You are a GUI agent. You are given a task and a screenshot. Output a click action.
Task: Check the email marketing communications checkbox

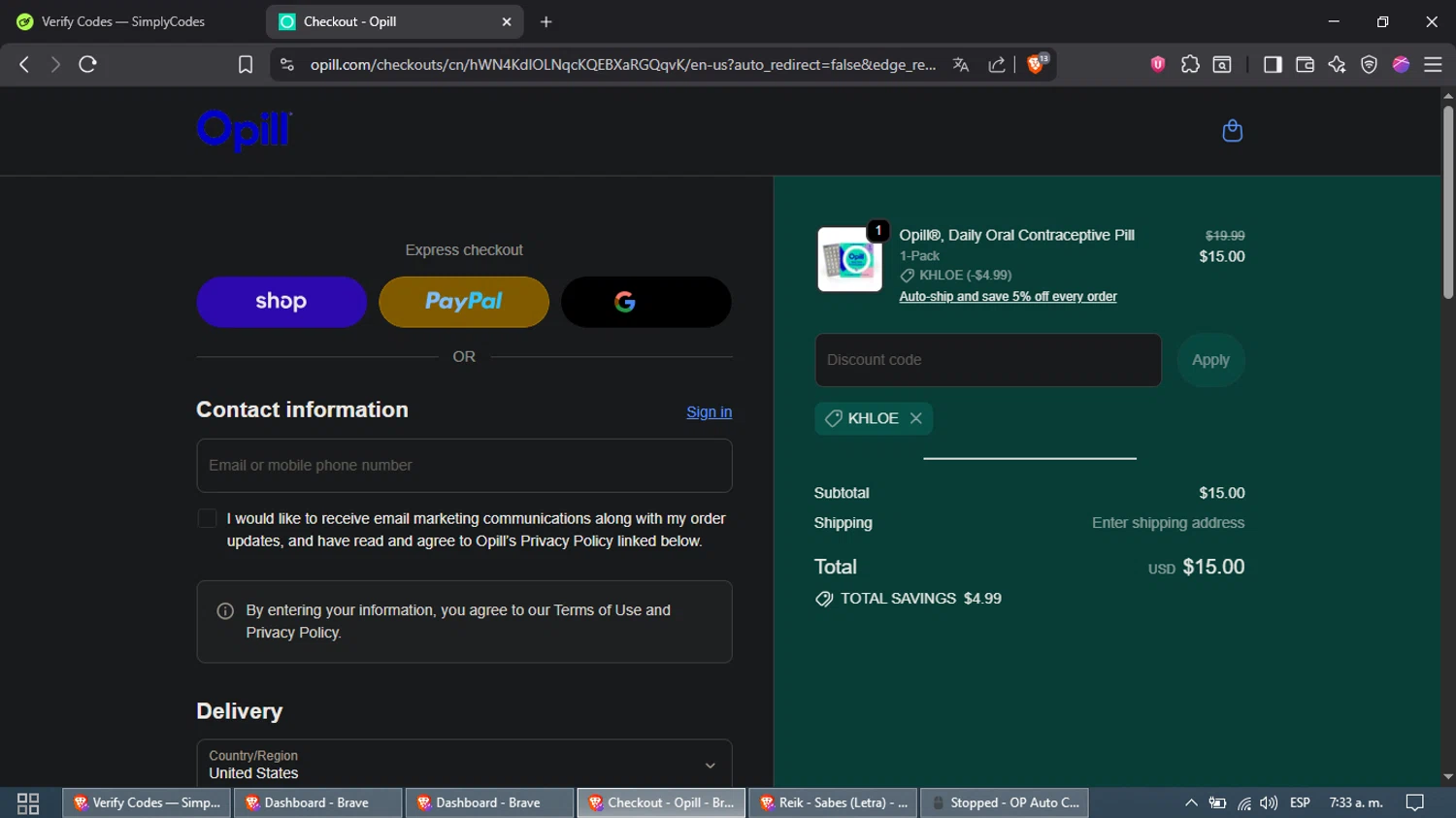[x=207, y=518]
